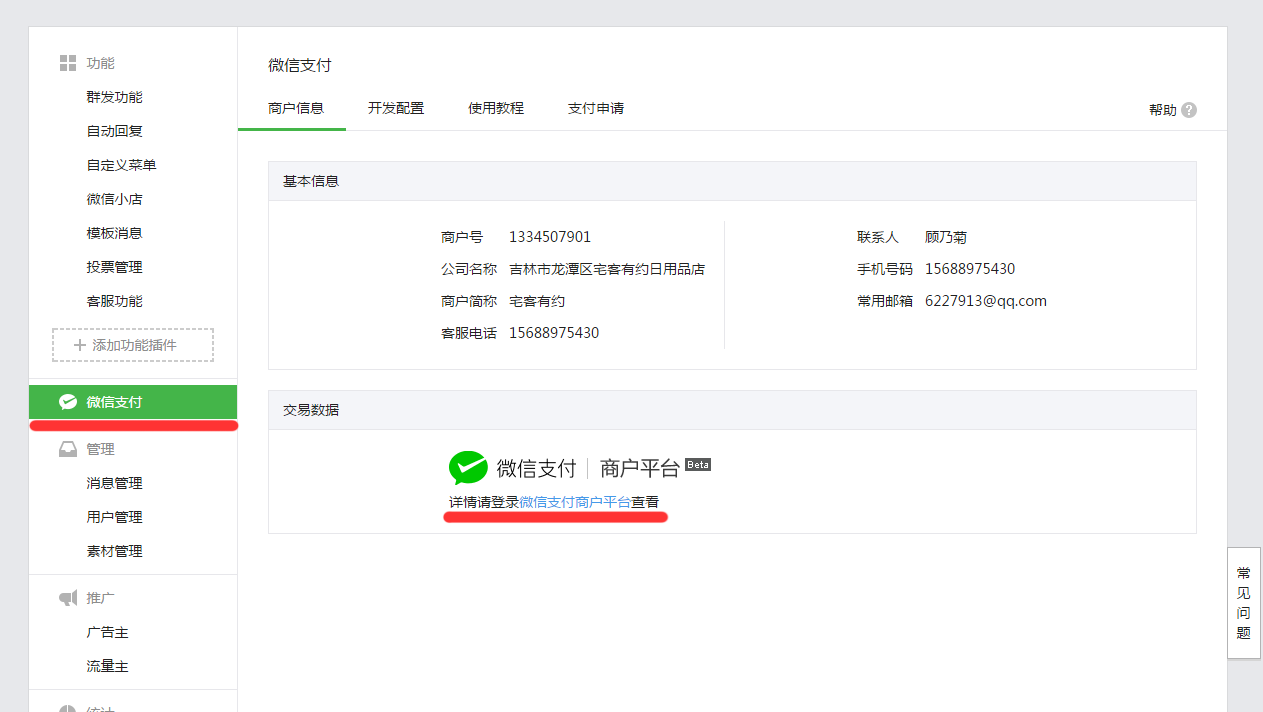The height and width of the screenshot is (712, 1263).
Task: Open 自定义菜单 in sidebar
Action: (x=121, y=165)
